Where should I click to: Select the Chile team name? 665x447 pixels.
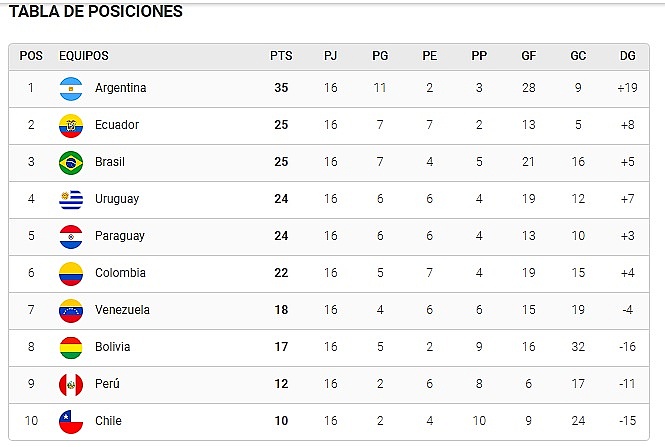tap(108, 421)
